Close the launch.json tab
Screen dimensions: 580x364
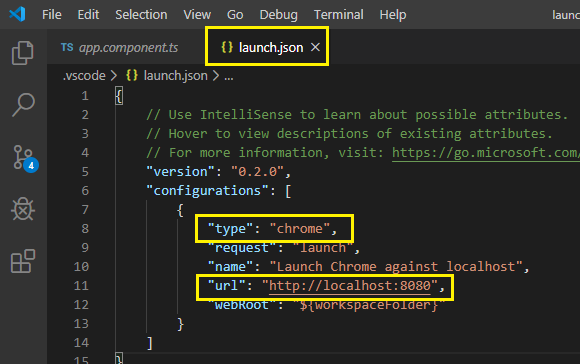pos(315,47)
